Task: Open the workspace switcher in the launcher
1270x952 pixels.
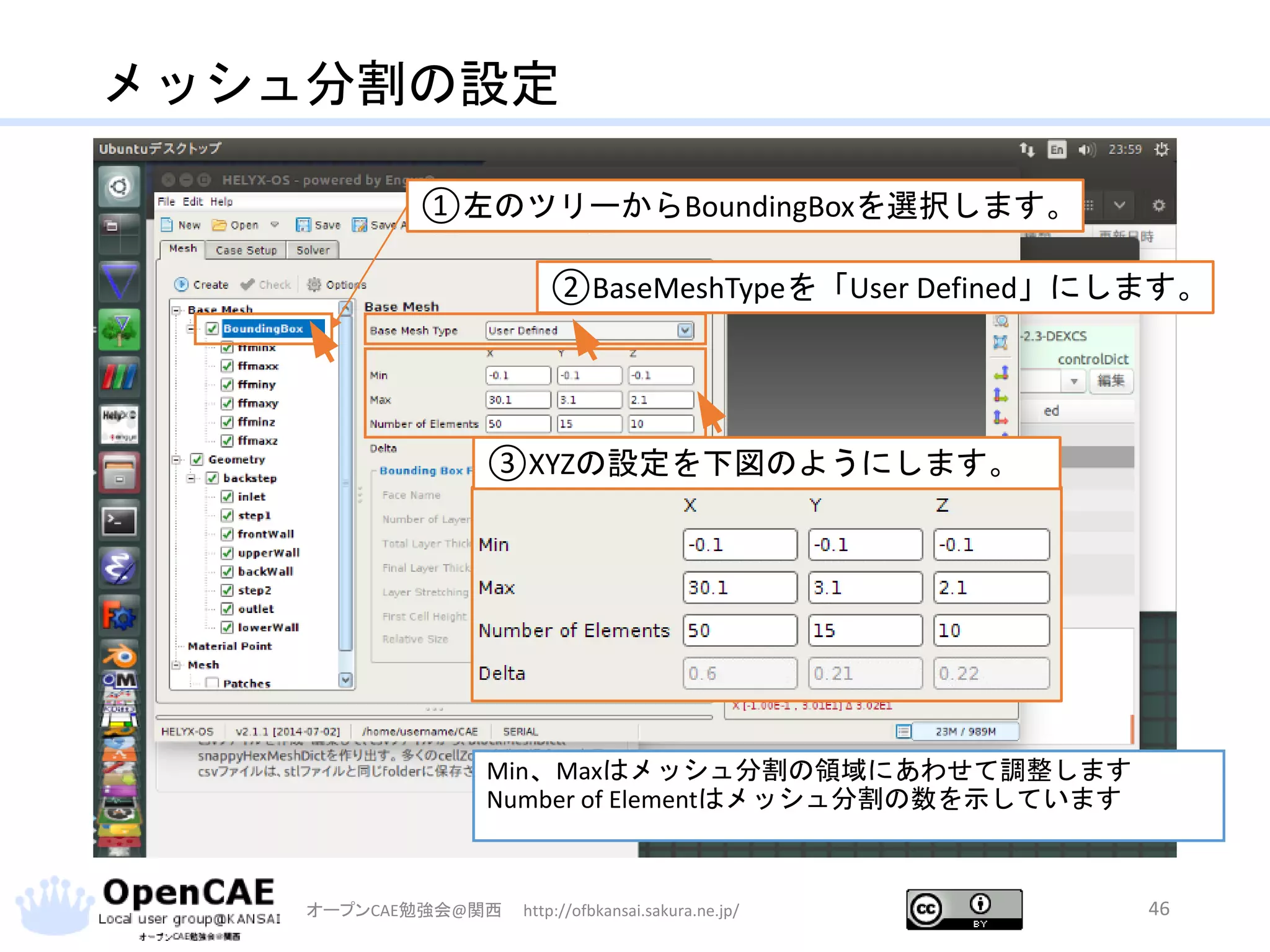Action: pyautogui.click(x=119, y=234)
